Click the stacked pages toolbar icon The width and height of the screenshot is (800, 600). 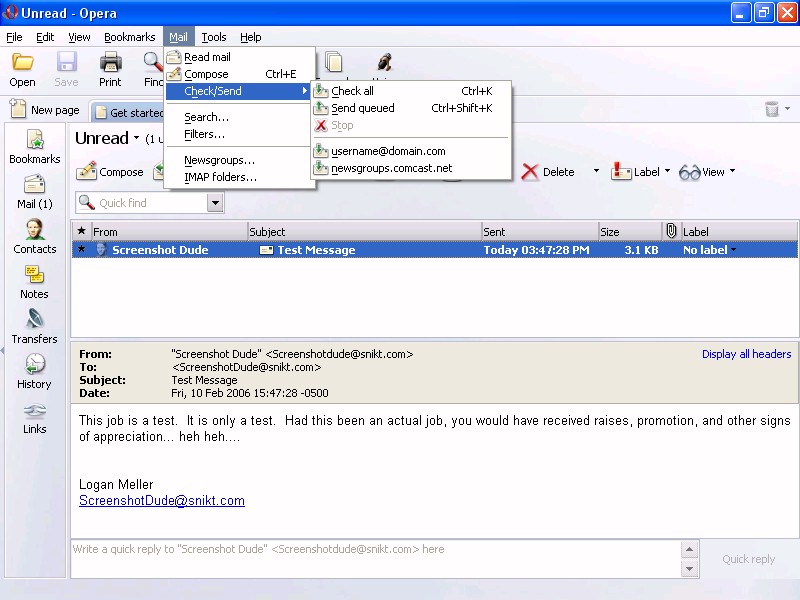coord(334,61)
